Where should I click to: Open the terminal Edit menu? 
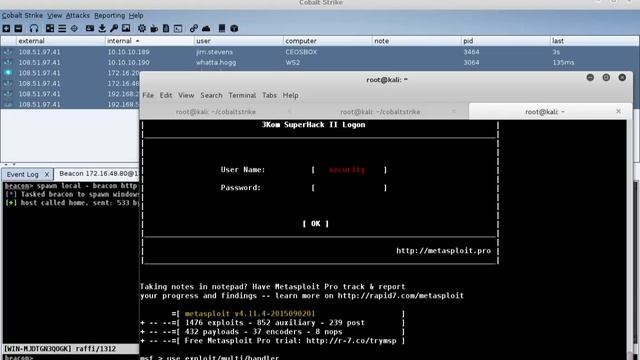point(166,95)
